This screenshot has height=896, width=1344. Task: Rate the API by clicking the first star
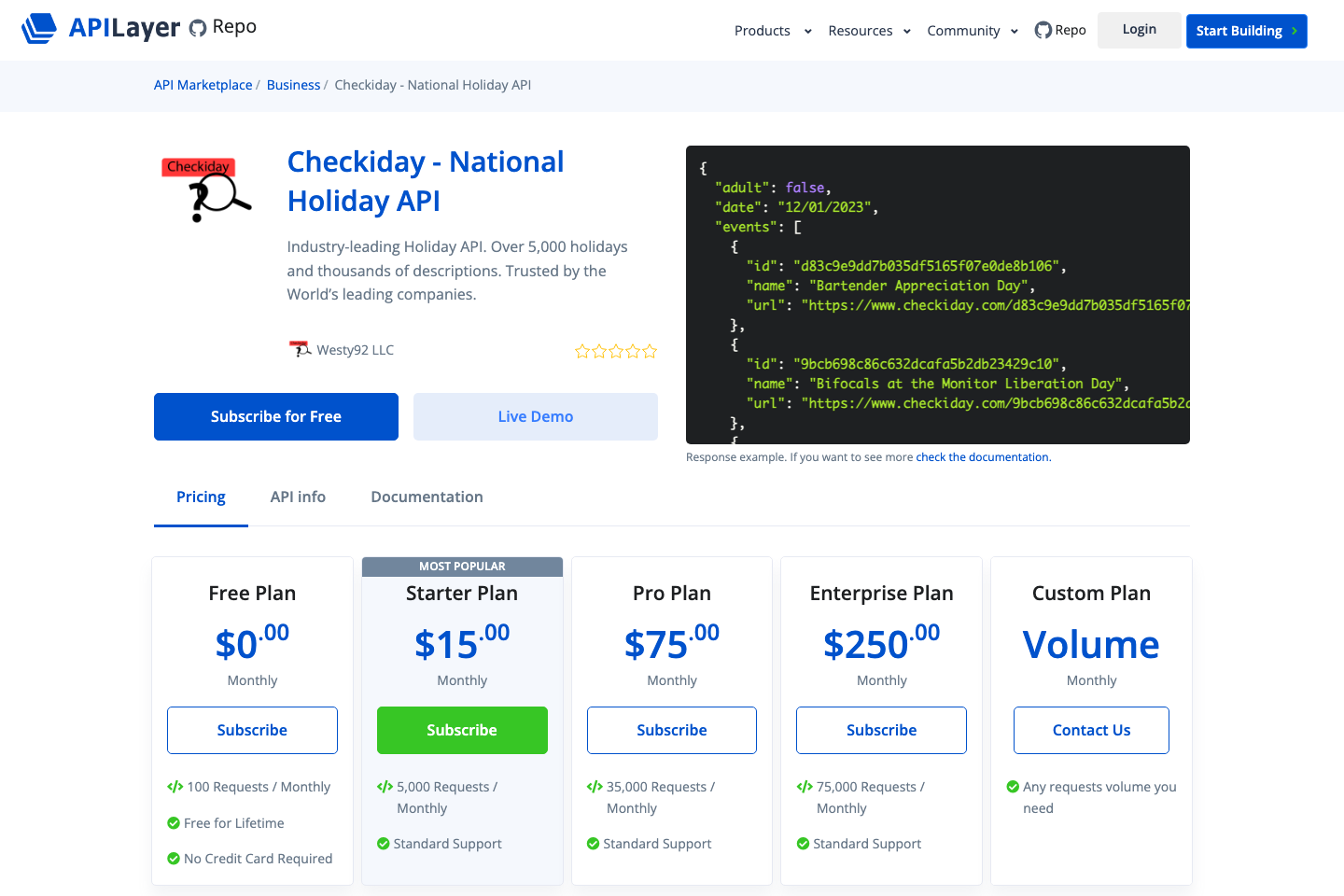tap(582, 351)
